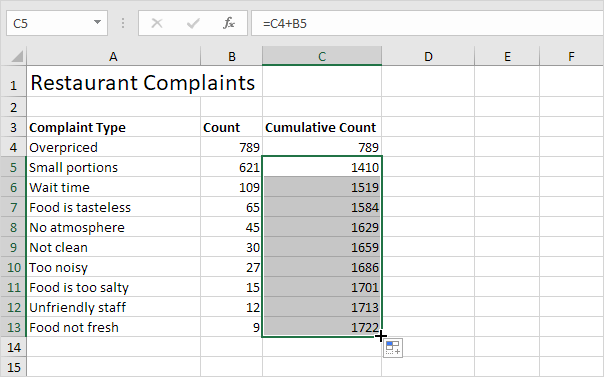Expand the Name Box dropdown arrow
Screen dimensions: 604x377
point(97,23)
